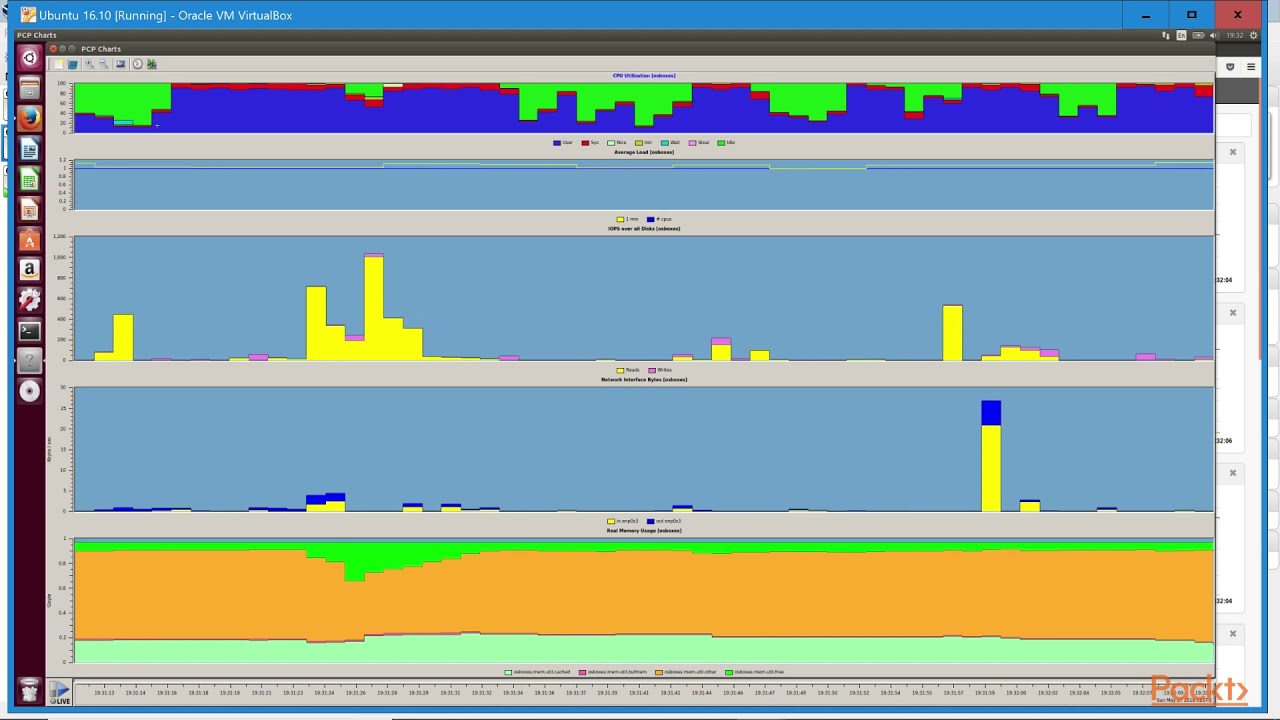Screen dimensions: 1280x720
Task: Click the Reads legend yellow swatch
Action: (620, 370)
